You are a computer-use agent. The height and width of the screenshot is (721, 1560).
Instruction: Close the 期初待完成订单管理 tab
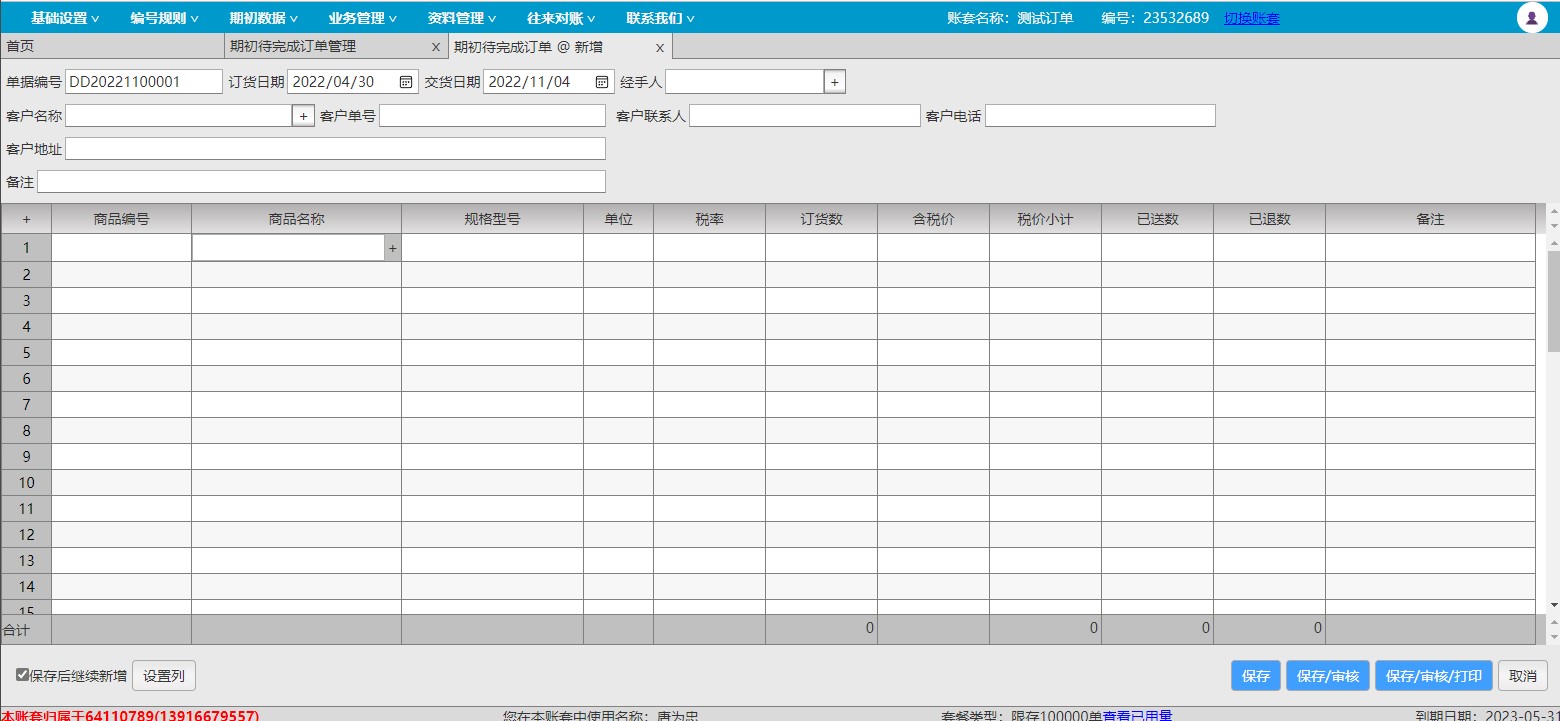(435, 47)
